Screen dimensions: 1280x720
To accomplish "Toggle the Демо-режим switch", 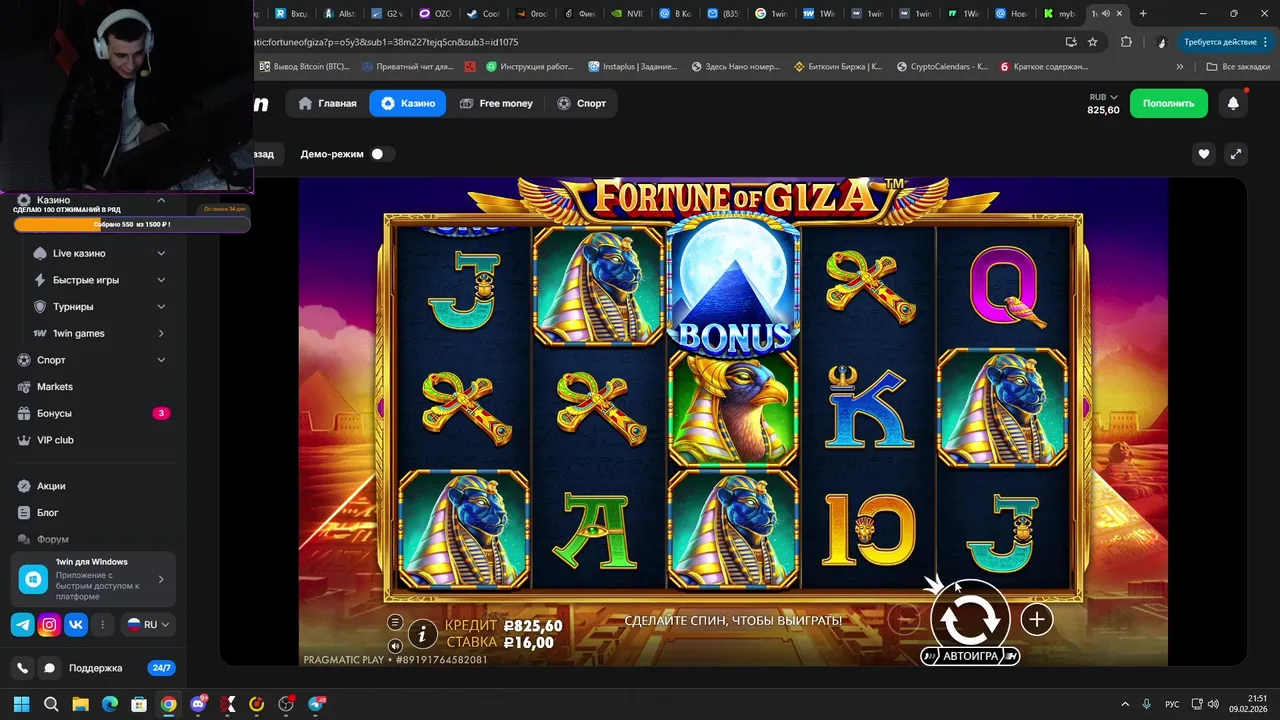I will click(381, 154).
